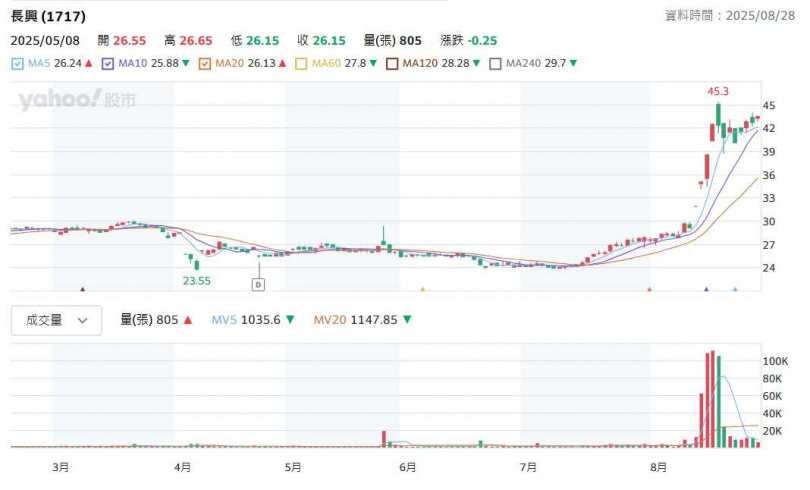Click the 8月 axis label

(658, 467)
